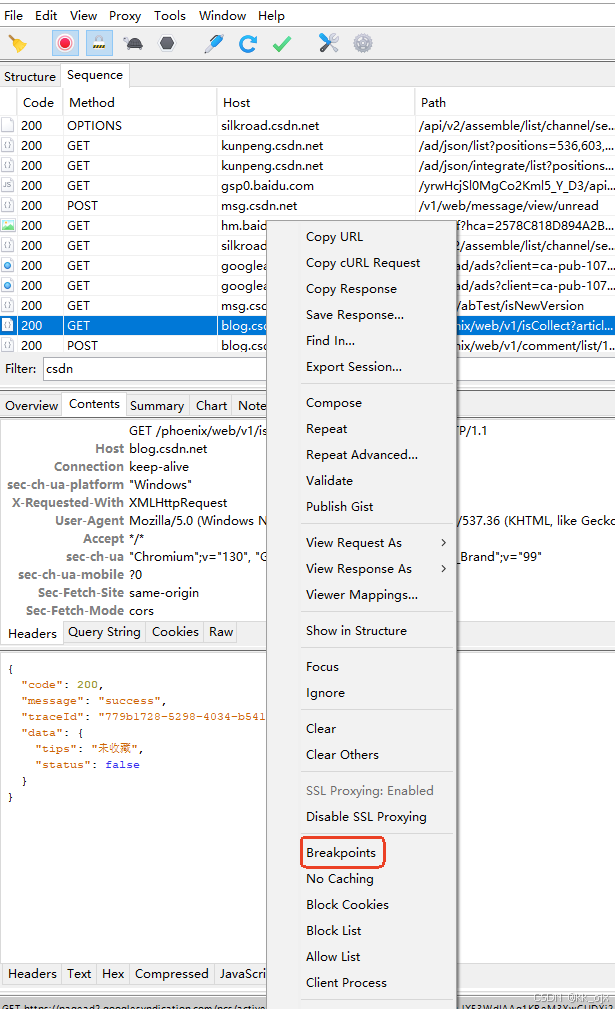The width and height of the screenshot is (615, 1009).
Task: Select the gsp0.baidu.com request row
Action: tap(308, 185)
